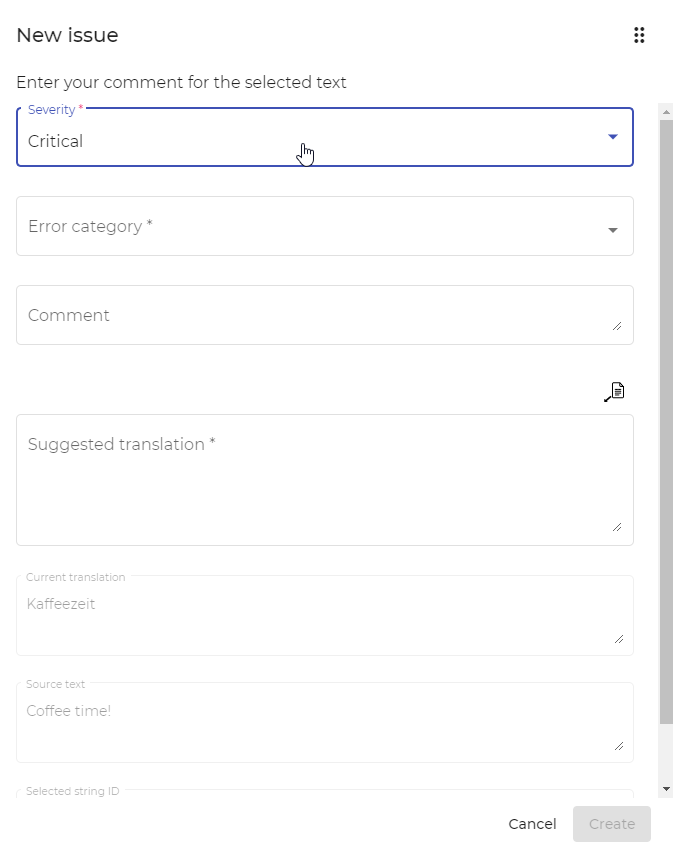Click the resize grip in Source text box
673x842 pixels.
coord(619,746)
